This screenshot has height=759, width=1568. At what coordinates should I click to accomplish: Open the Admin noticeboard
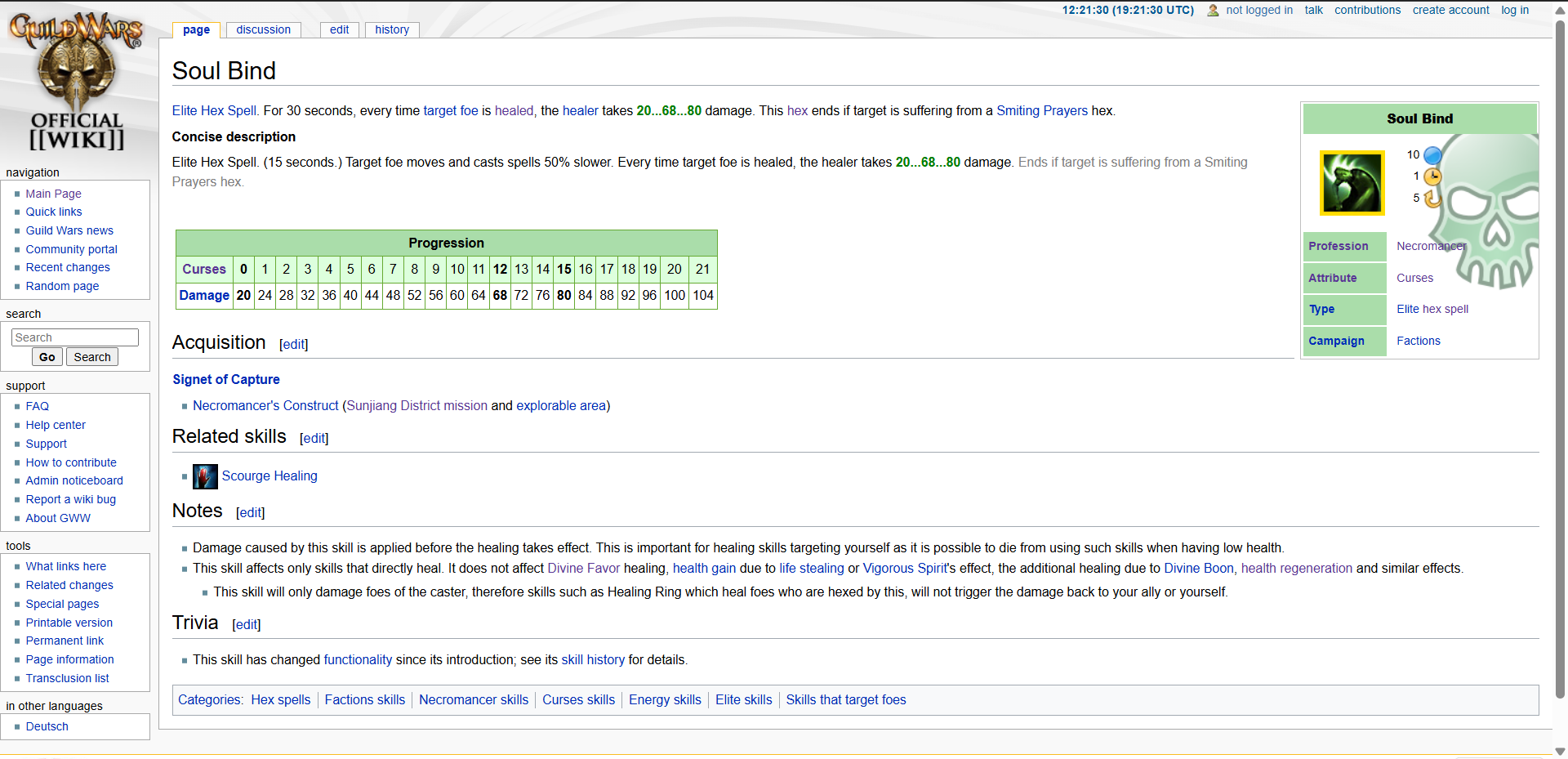click(74, 480)
